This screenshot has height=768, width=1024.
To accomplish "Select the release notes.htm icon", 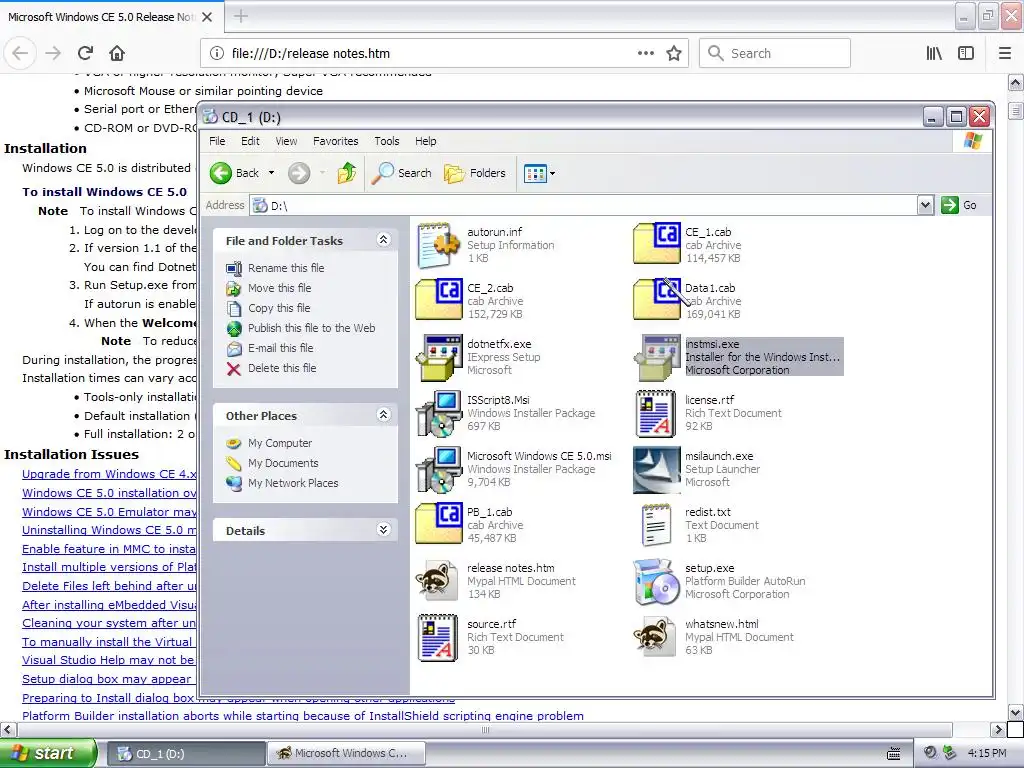I will (x=438, y=581).
